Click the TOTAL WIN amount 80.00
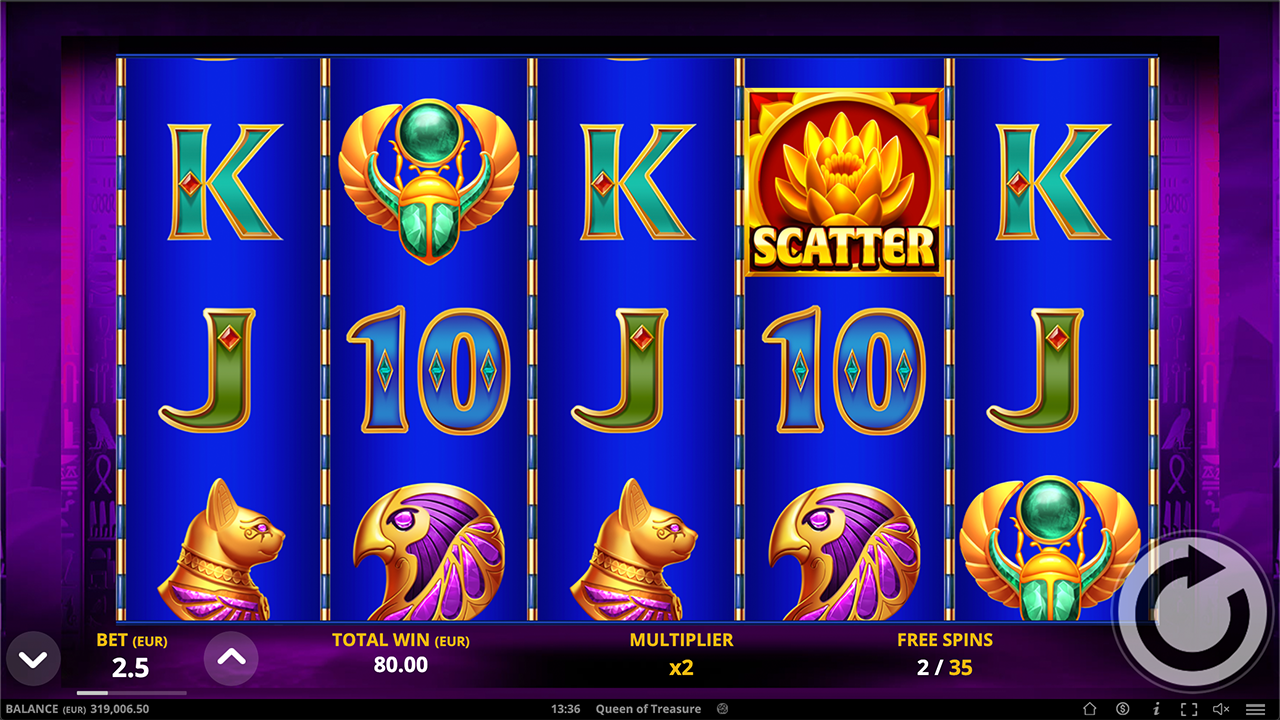Viewport: 1280px width, 720px height. coord(400,665)
